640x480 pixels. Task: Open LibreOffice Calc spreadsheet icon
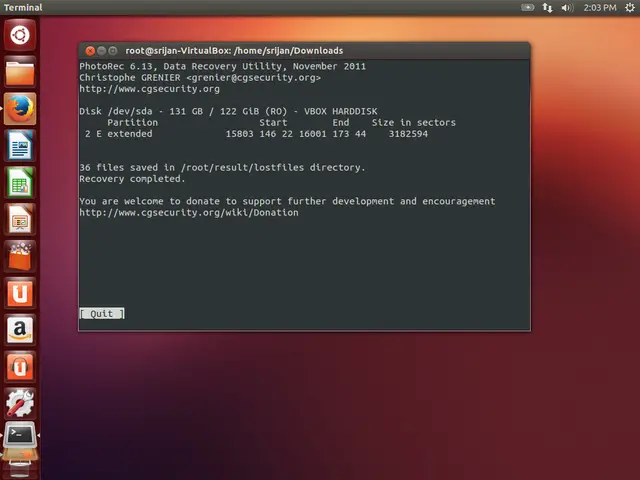tap(20, 182)
